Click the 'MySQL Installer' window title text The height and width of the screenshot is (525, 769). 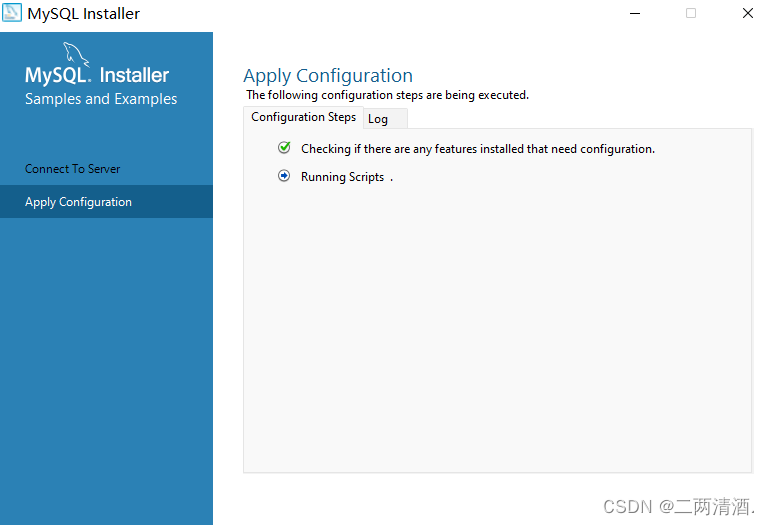(x=83, y=14)
